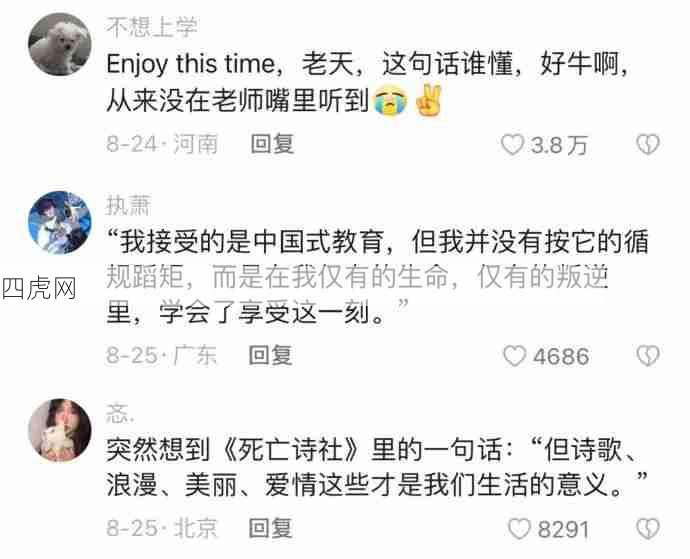Dislike the 不想上学 comment with broken heart
This screenshot has width=690, height=559.
[648, 144]
